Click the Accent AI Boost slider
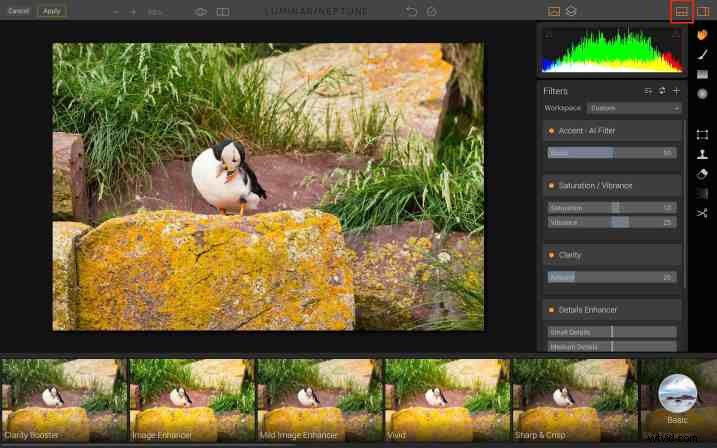This screenshot has height=448, width=717. 612,153
